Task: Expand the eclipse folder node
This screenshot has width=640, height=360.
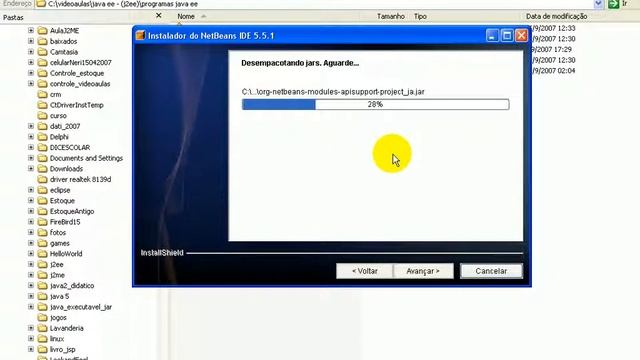Action: [x=31, y=190]
